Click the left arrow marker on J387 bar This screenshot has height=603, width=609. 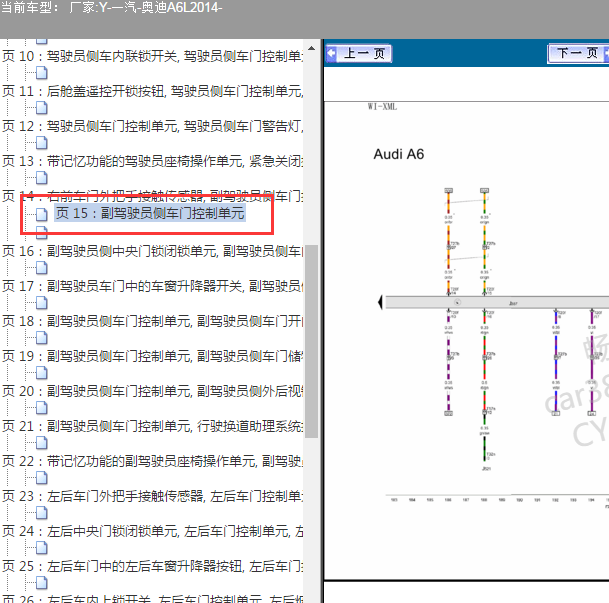pyautogui.click(x=381, y=302)
